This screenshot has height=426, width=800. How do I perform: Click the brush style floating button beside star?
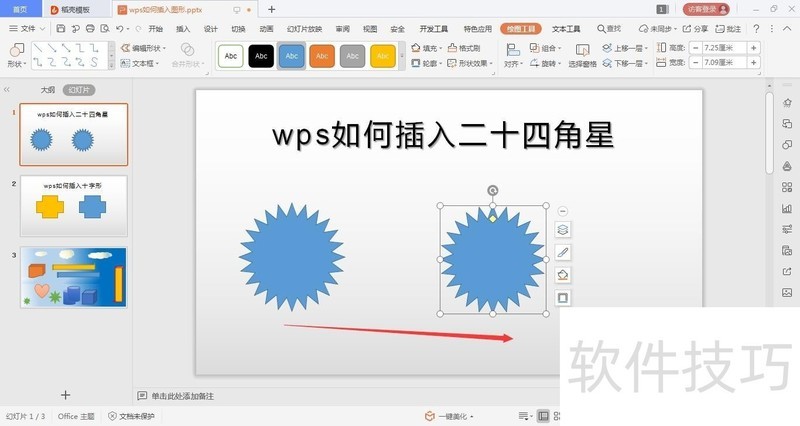pos(563,252)
